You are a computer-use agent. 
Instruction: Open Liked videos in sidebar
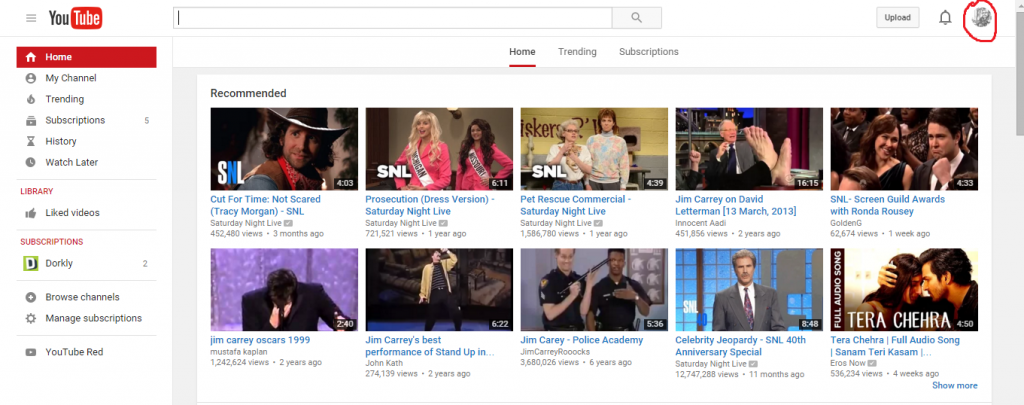(86, 213)
